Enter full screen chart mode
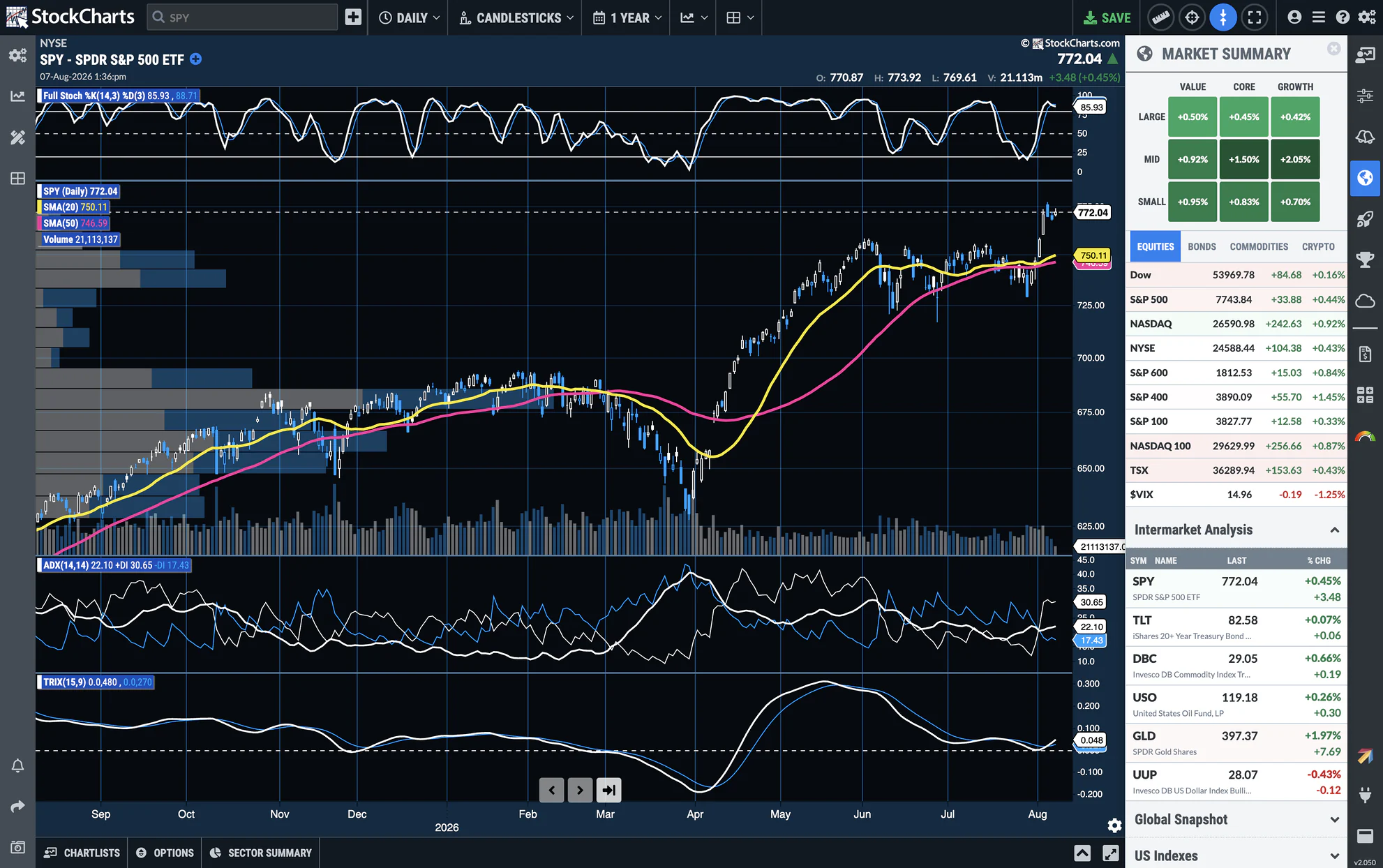Screen dimensions: 1383x868 1255,17
